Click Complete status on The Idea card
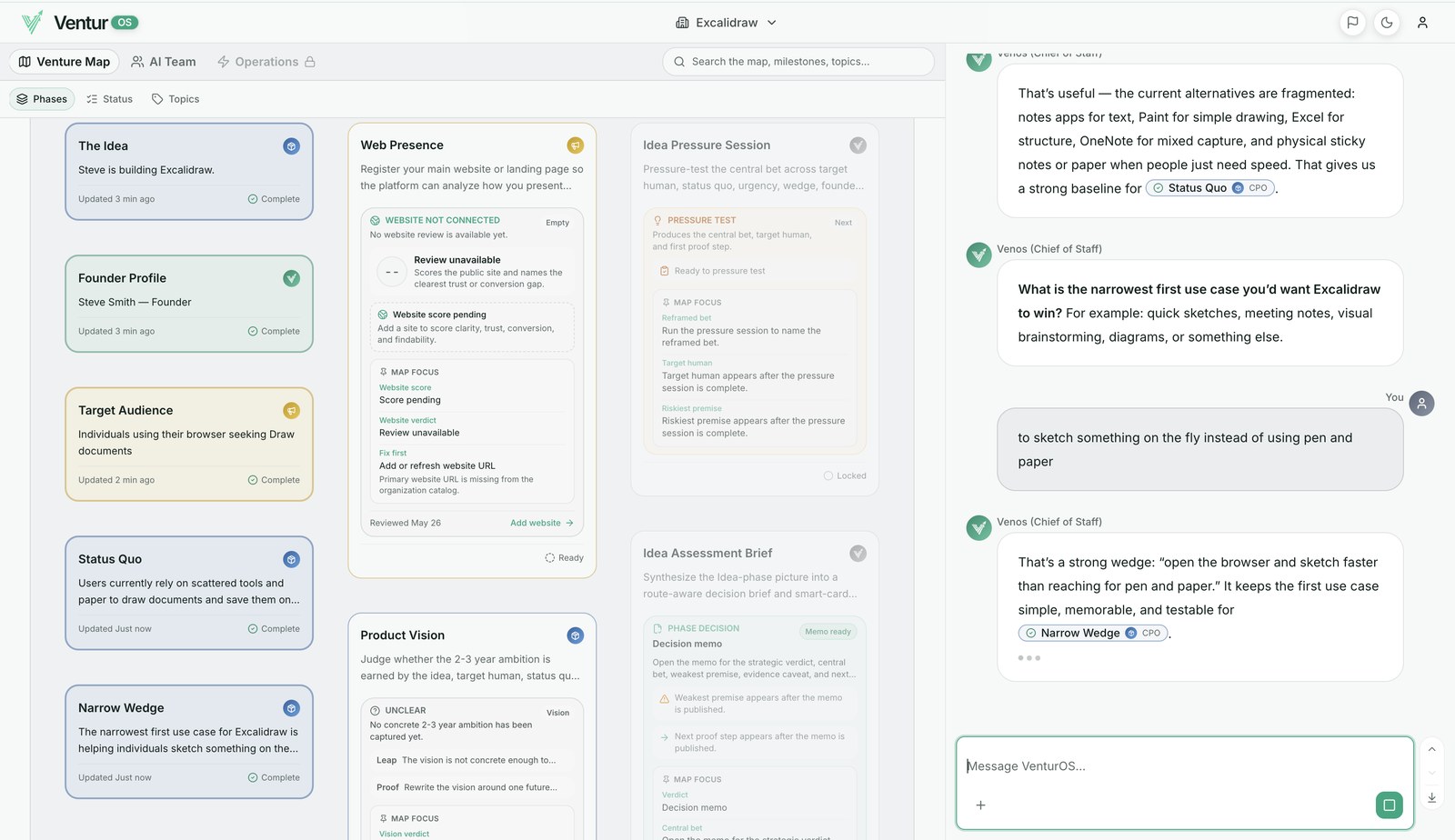The width and height of the screenshot is (1455, 840). tap(274, 199)
